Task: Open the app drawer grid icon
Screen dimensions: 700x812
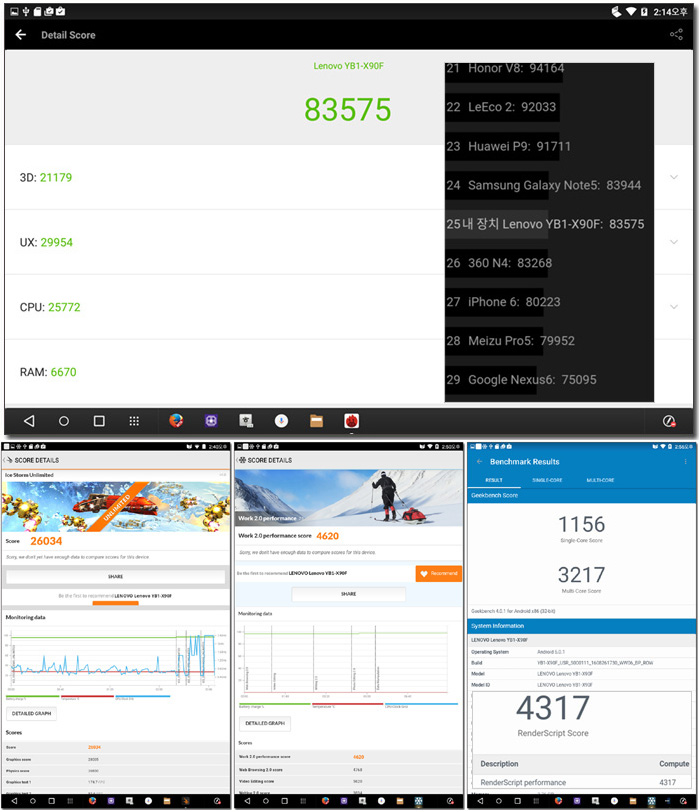Action: click(x=134, y=421)
